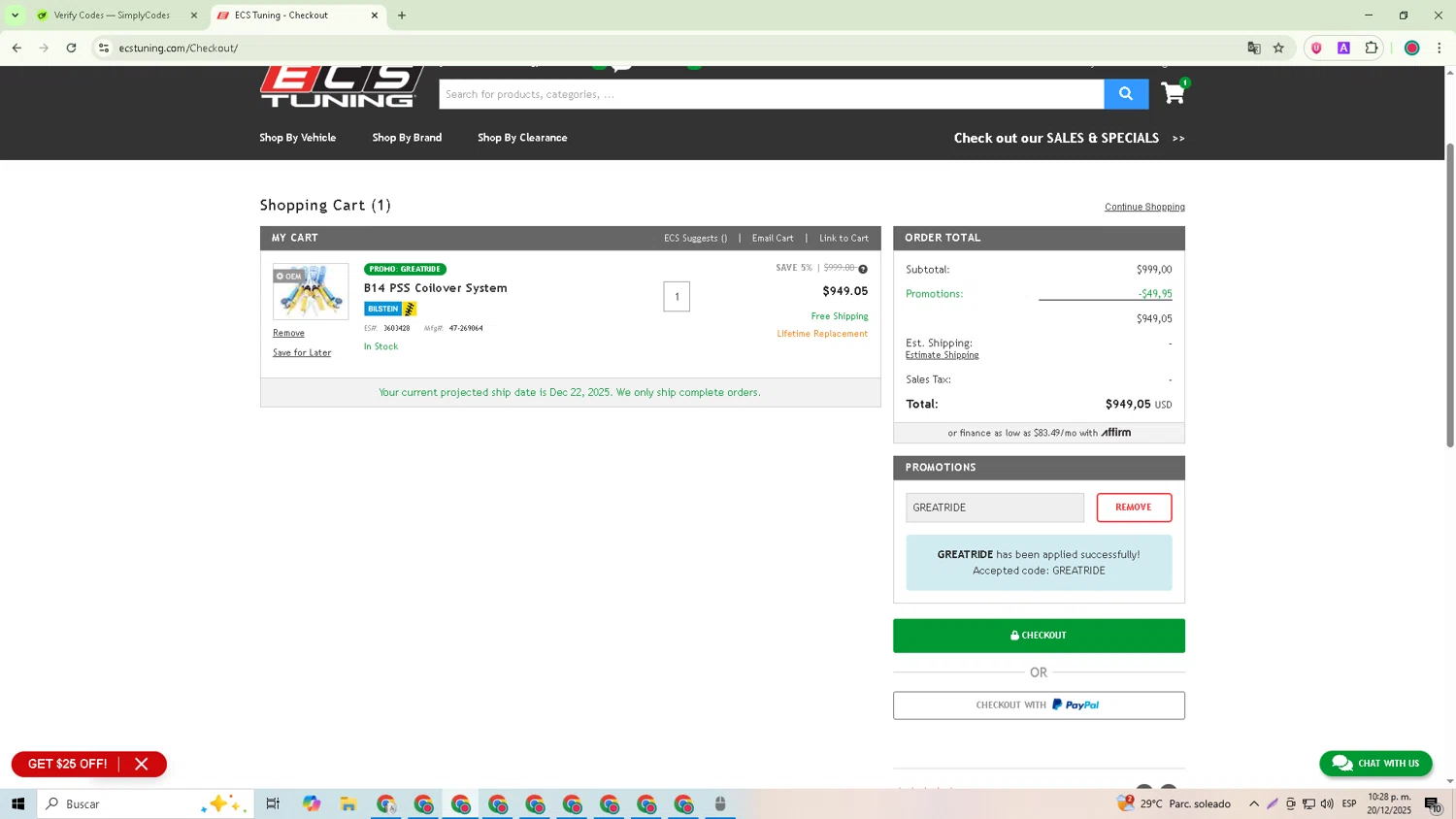Switch to Verify Codes — SimplyCodes tab
This screenshot has width=1456, height=819.
click(112, 16)
